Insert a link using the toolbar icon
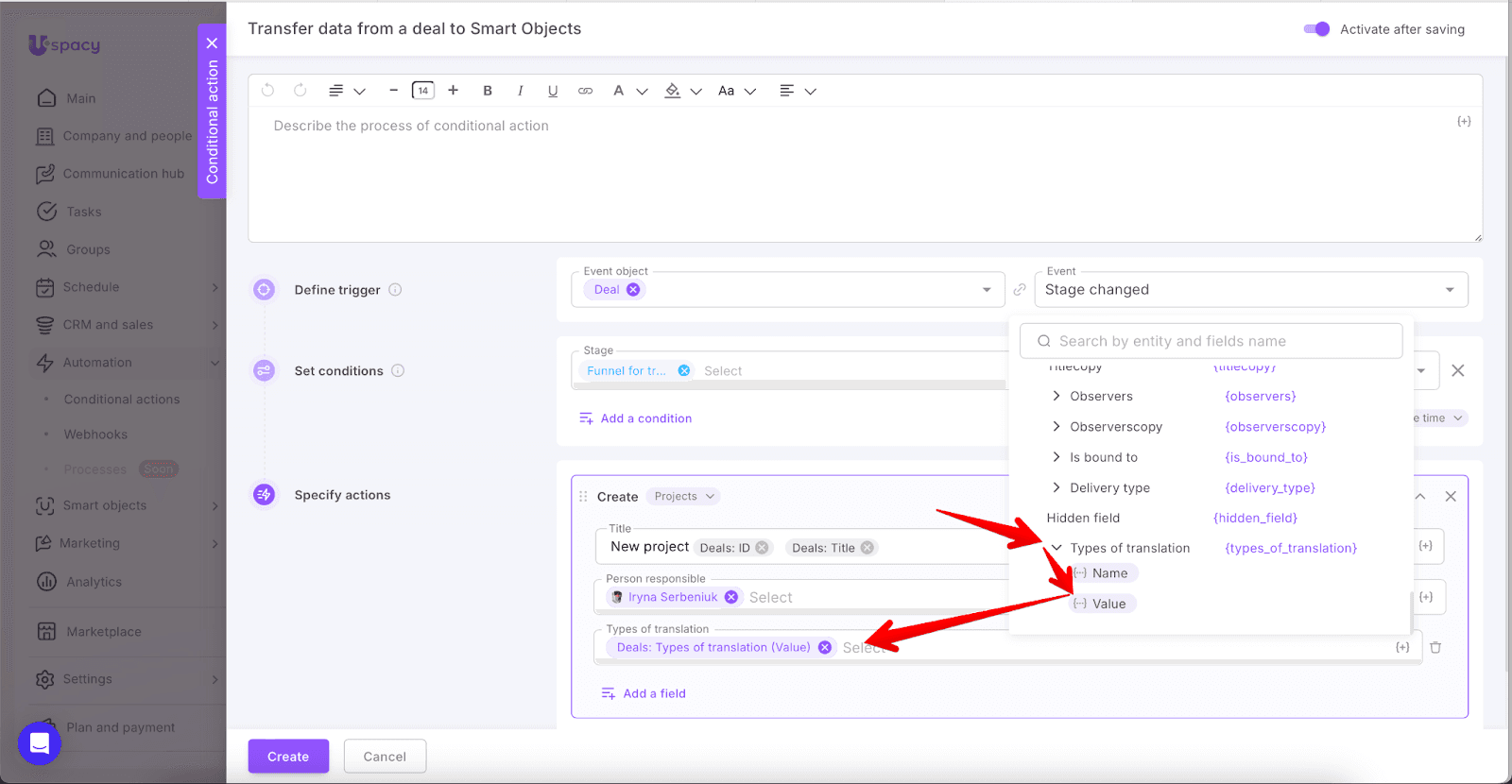 [586, 91]
